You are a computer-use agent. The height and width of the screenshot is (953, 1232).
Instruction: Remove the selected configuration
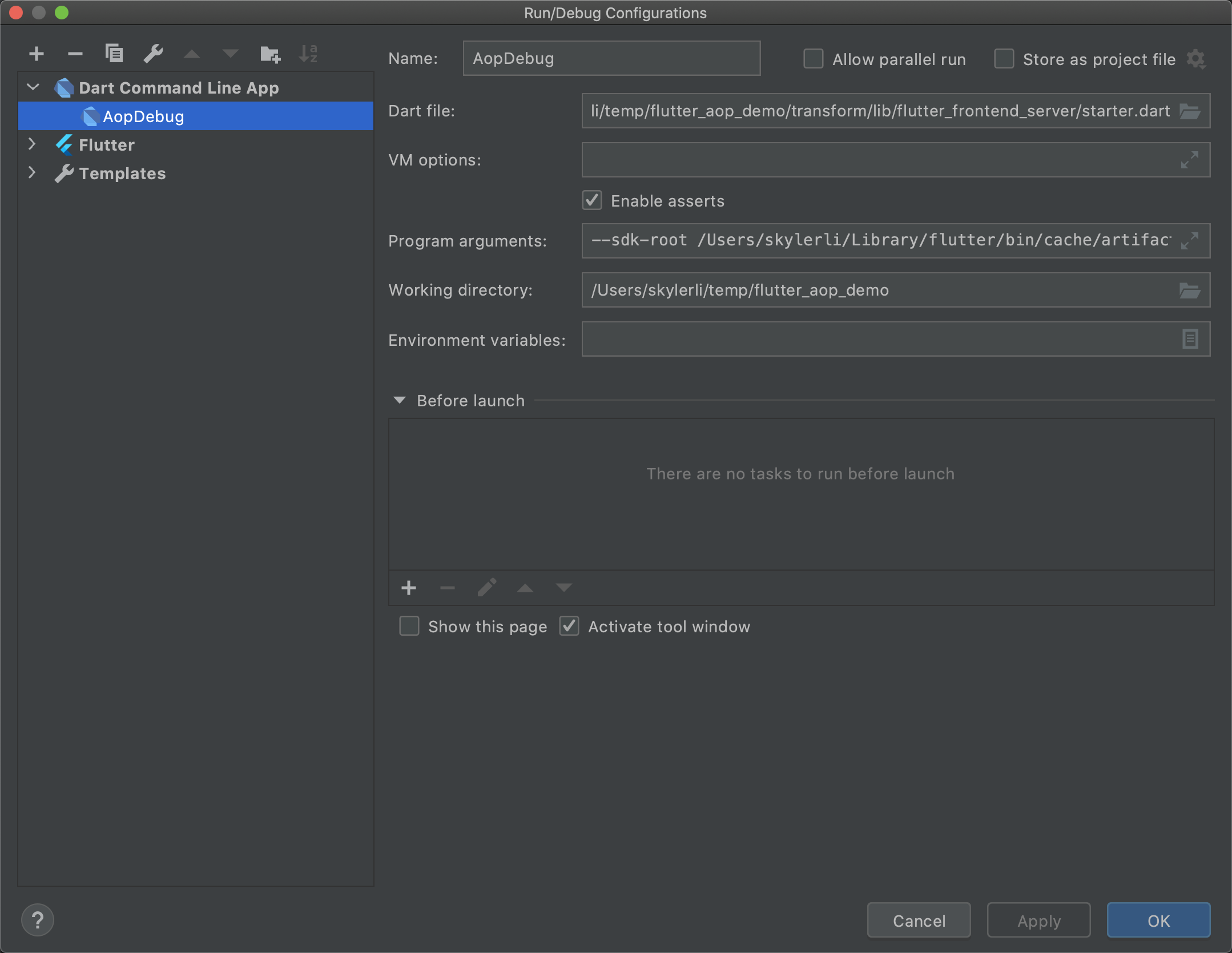tap(75, 53)
